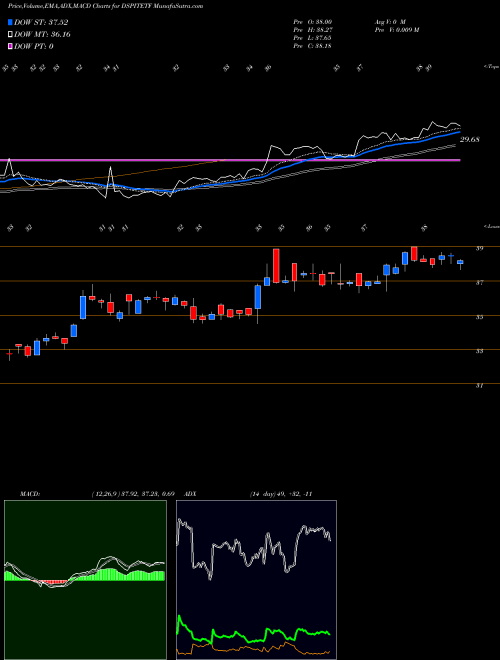Click the 35 price axis label
Screen dimensions: 500x660
click(479, 317)
